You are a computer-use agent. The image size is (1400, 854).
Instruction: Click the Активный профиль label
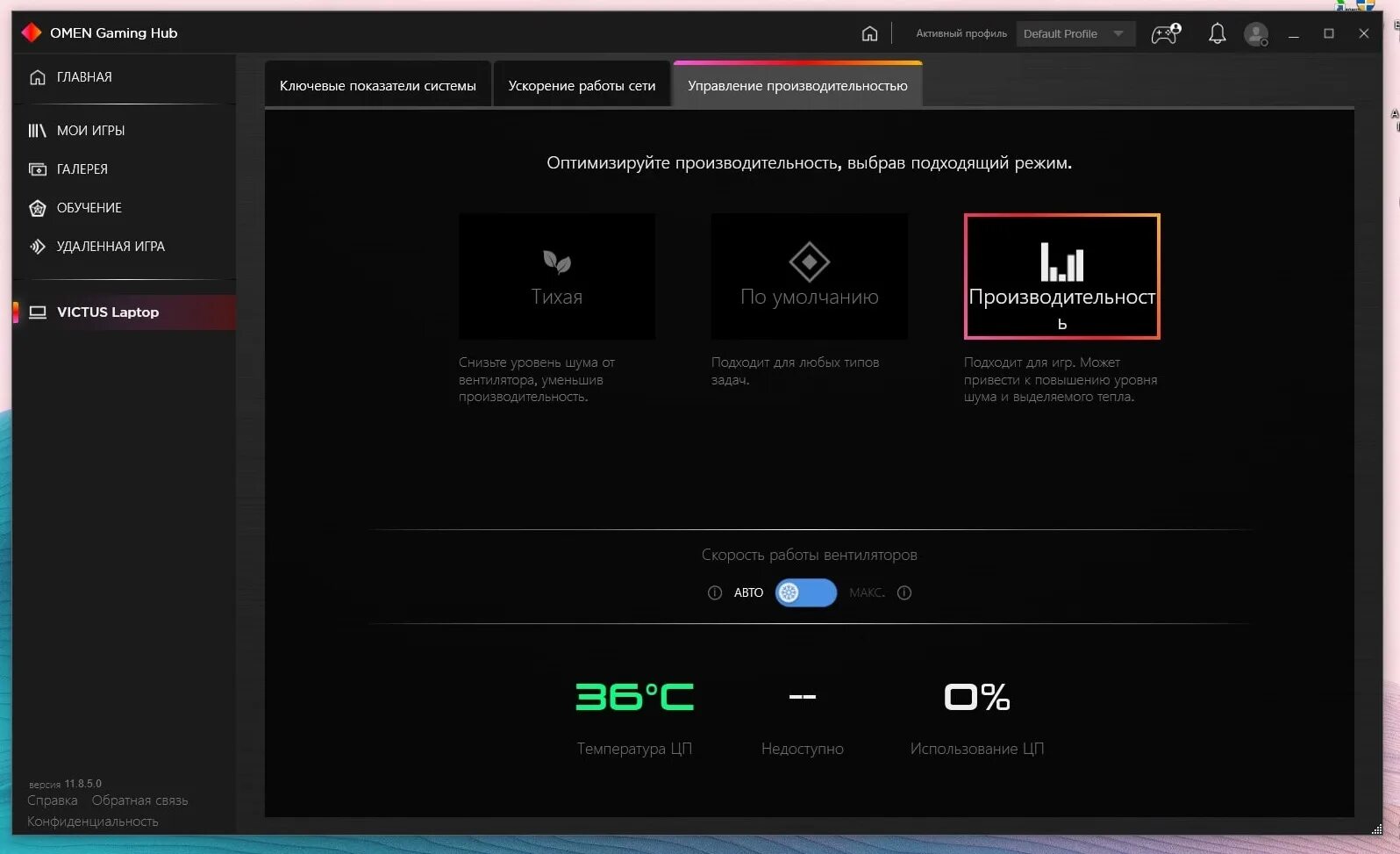[x=961, y=33]
